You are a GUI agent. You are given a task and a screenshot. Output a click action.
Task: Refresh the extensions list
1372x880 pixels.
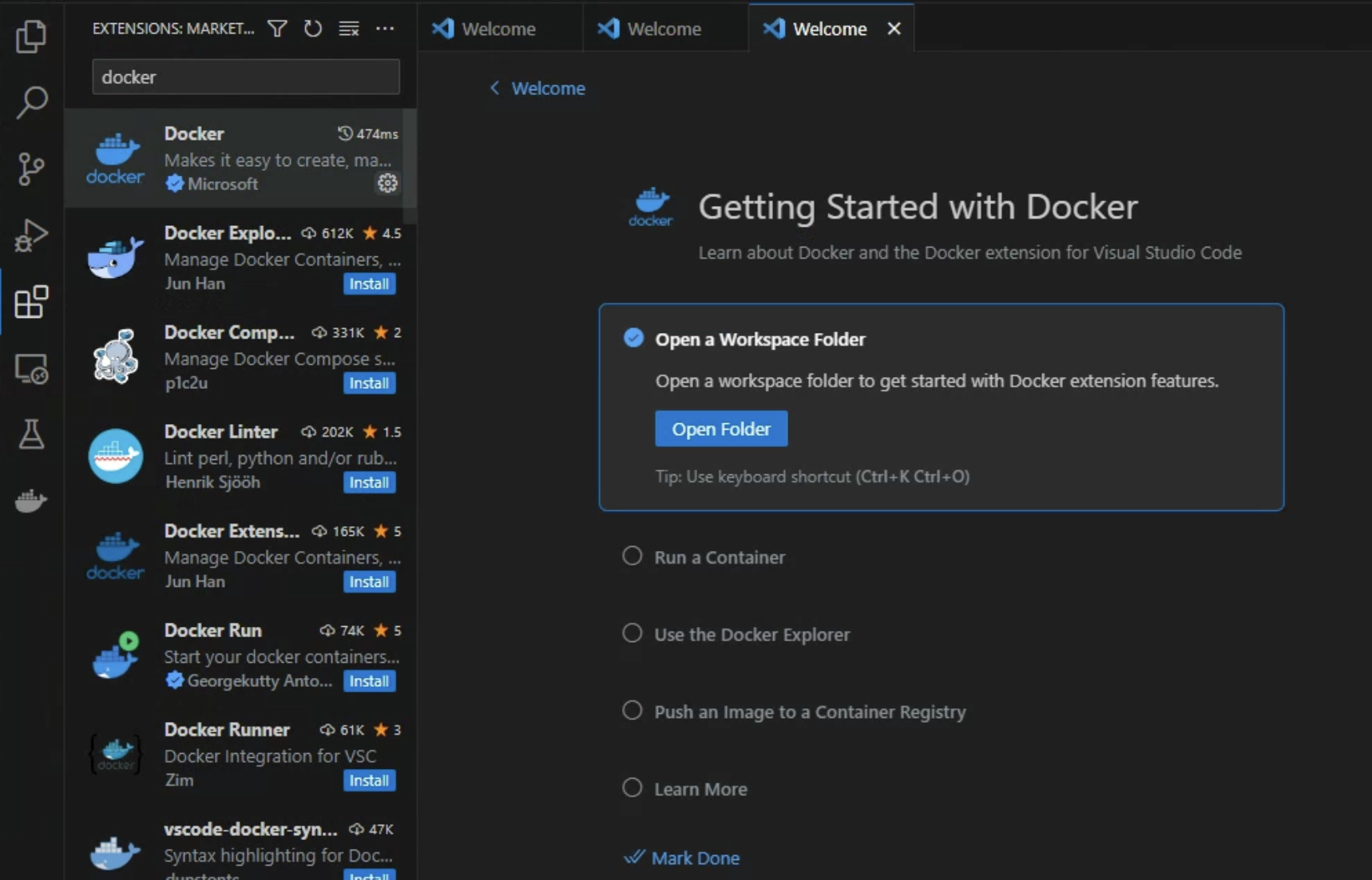coord(313,29)
